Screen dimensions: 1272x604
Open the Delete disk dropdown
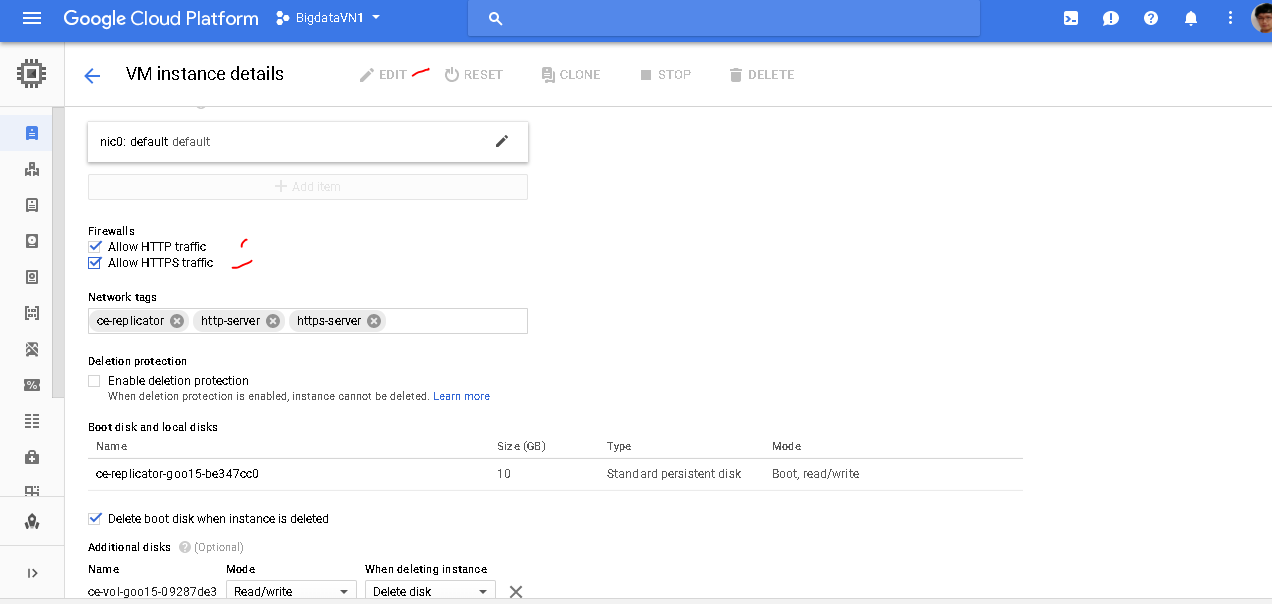[x=430, y=591]
